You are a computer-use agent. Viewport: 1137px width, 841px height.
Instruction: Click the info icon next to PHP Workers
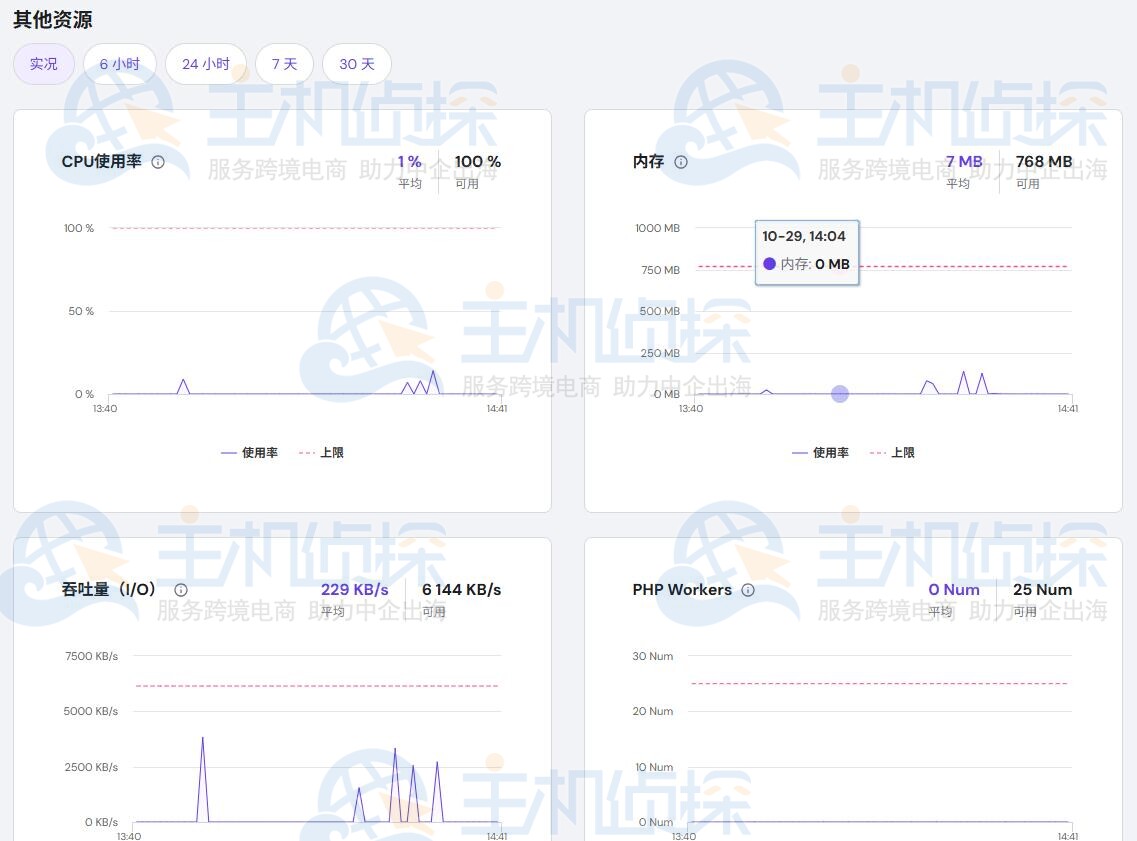tap(748, 590)
